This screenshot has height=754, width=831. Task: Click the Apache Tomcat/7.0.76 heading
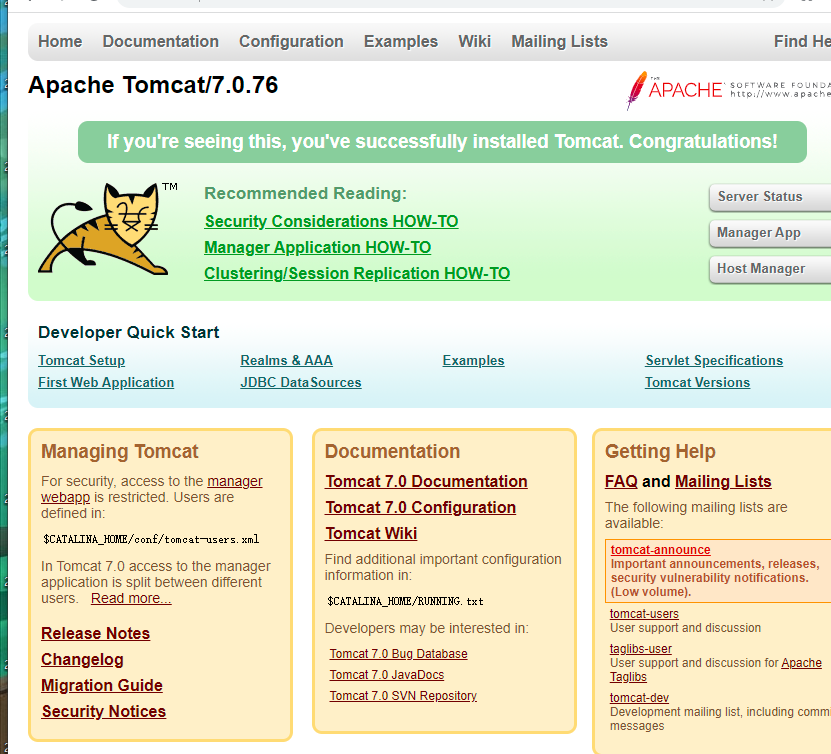[153, 85]
